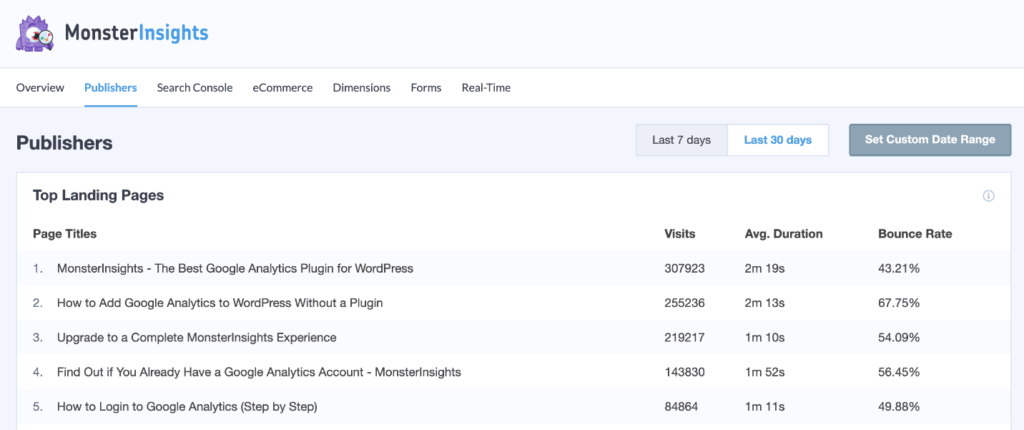Open Find Out if You Already Have Account
This screenshot has width=1024, height=430.
259,372
